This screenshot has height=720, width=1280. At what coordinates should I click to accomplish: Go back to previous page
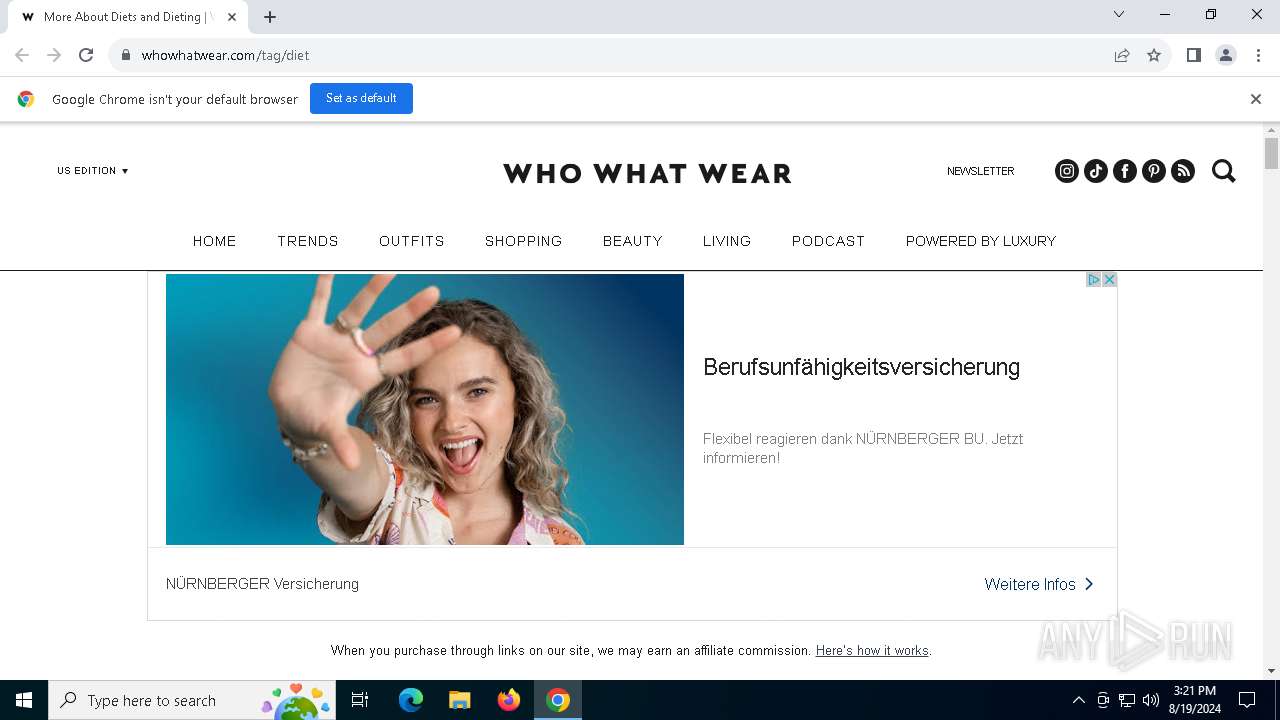[22, 55]
